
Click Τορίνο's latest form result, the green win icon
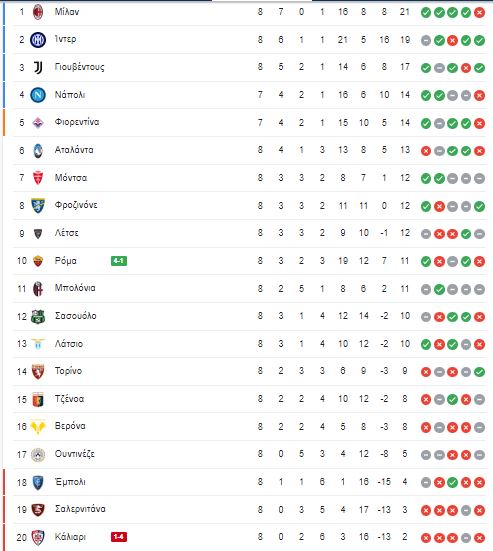tap(479, 372)
